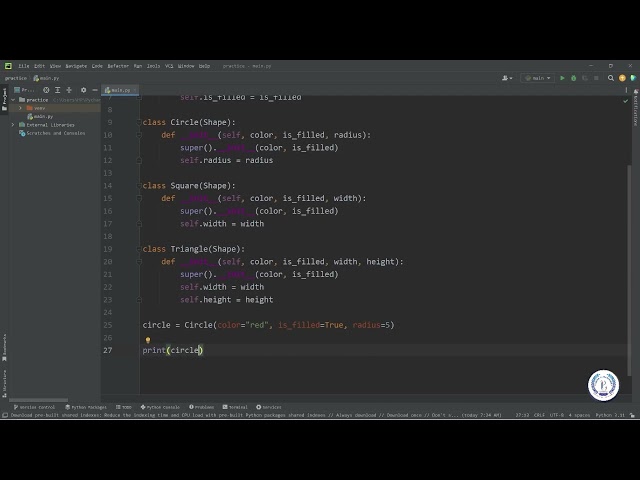Click Search Everywhere magnifier icon
The image size is (640, 480).
[x=611, y=78]
